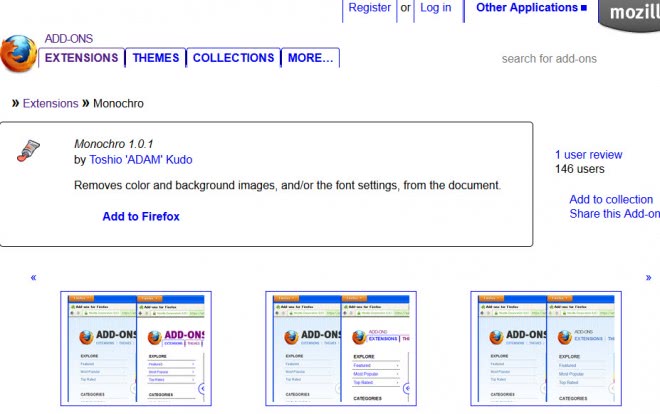Open the middle screenshot thumbnail

point(341,348)
